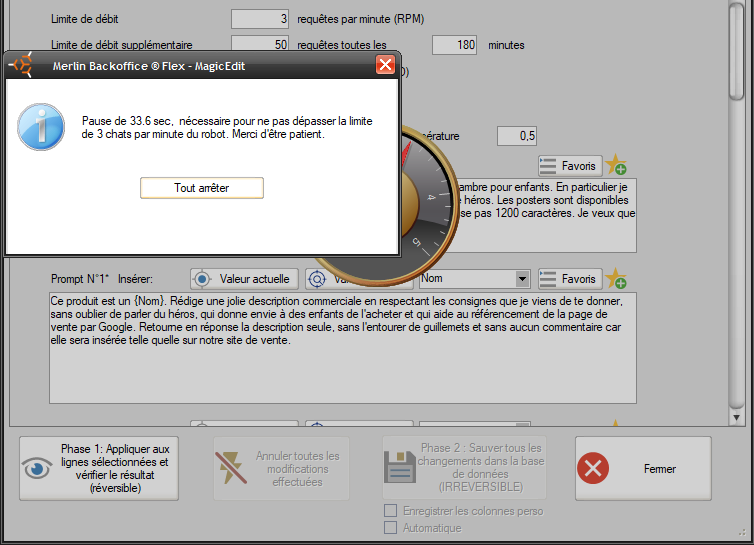Viewport: 754px width, 545px height.
Task: Edit the 180 minutes field
Action: 454,45
